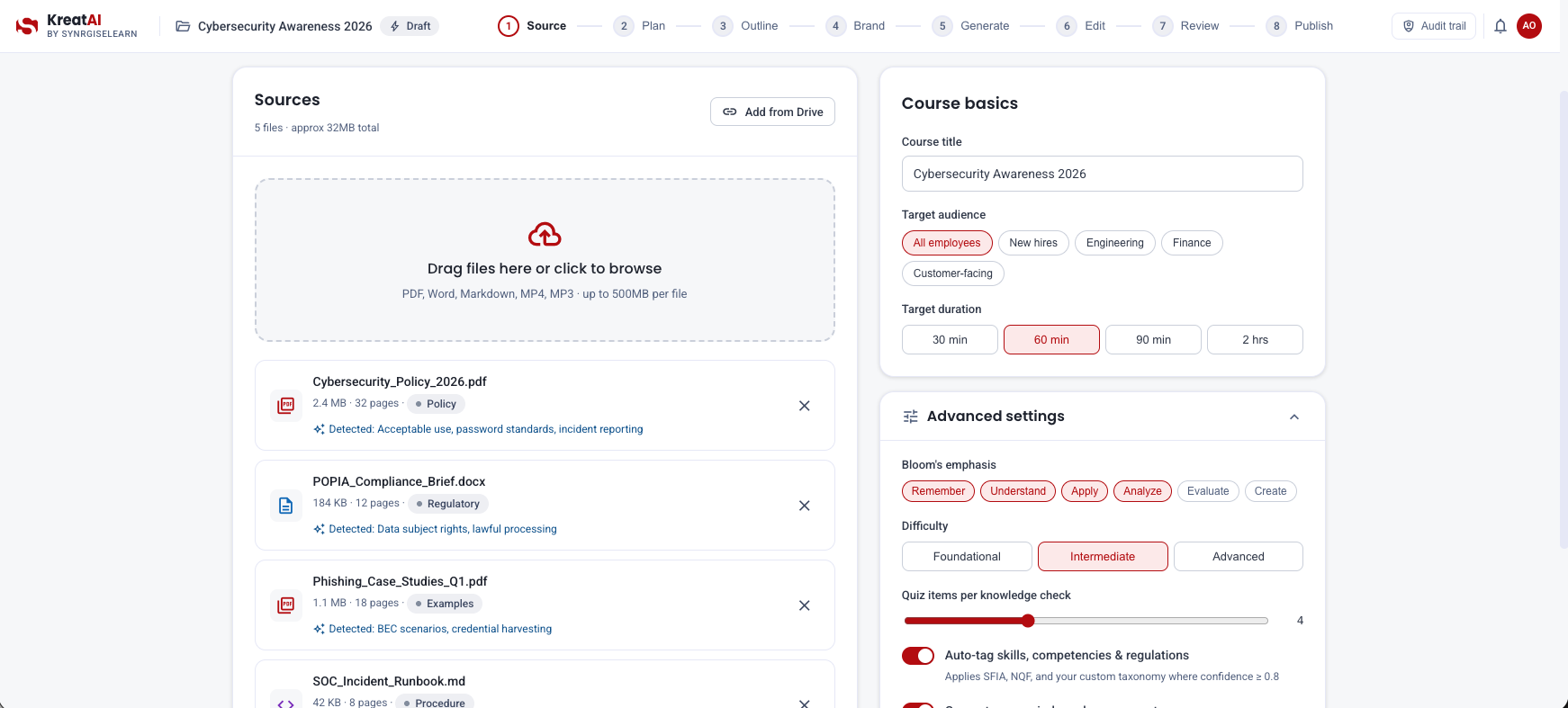Click the page vertical scrollbar
Screen dimensions: 1568x708
(x=1563, y=319)
